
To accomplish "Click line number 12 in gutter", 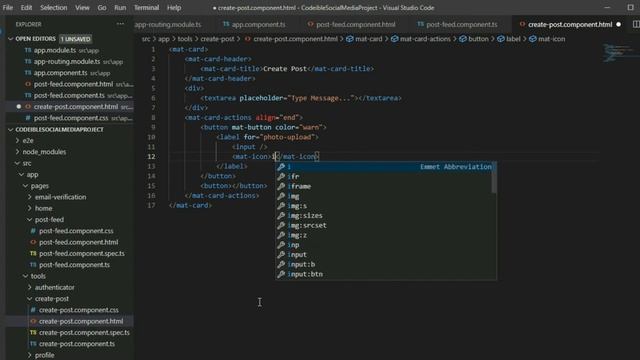I will (x=151, y=157).
